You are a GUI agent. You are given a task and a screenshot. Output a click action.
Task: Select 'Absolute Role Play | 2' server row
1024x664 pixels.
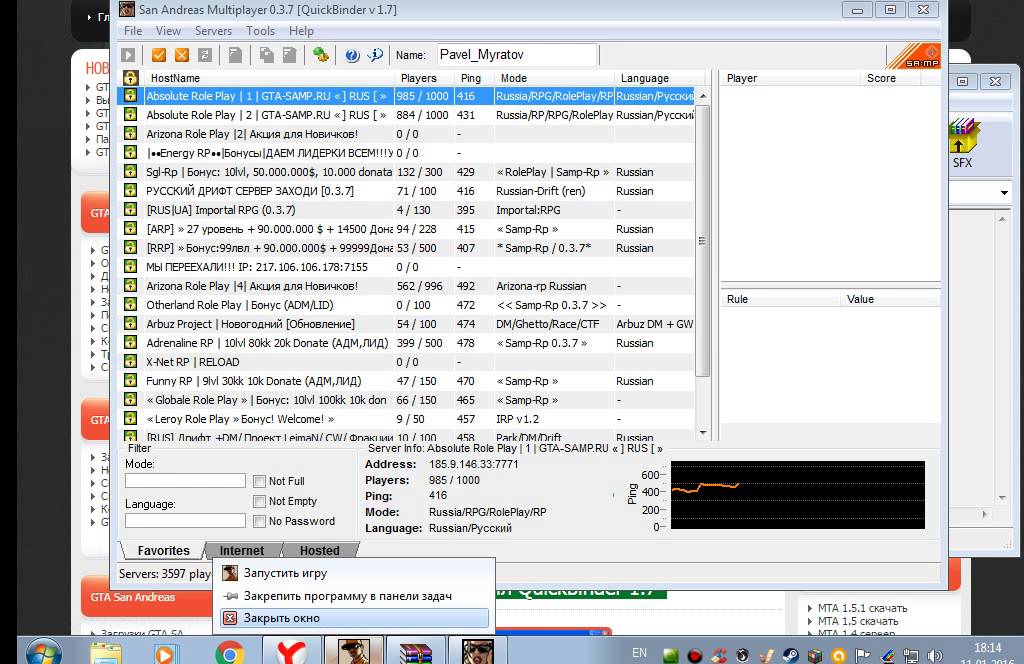pos(406,115)
